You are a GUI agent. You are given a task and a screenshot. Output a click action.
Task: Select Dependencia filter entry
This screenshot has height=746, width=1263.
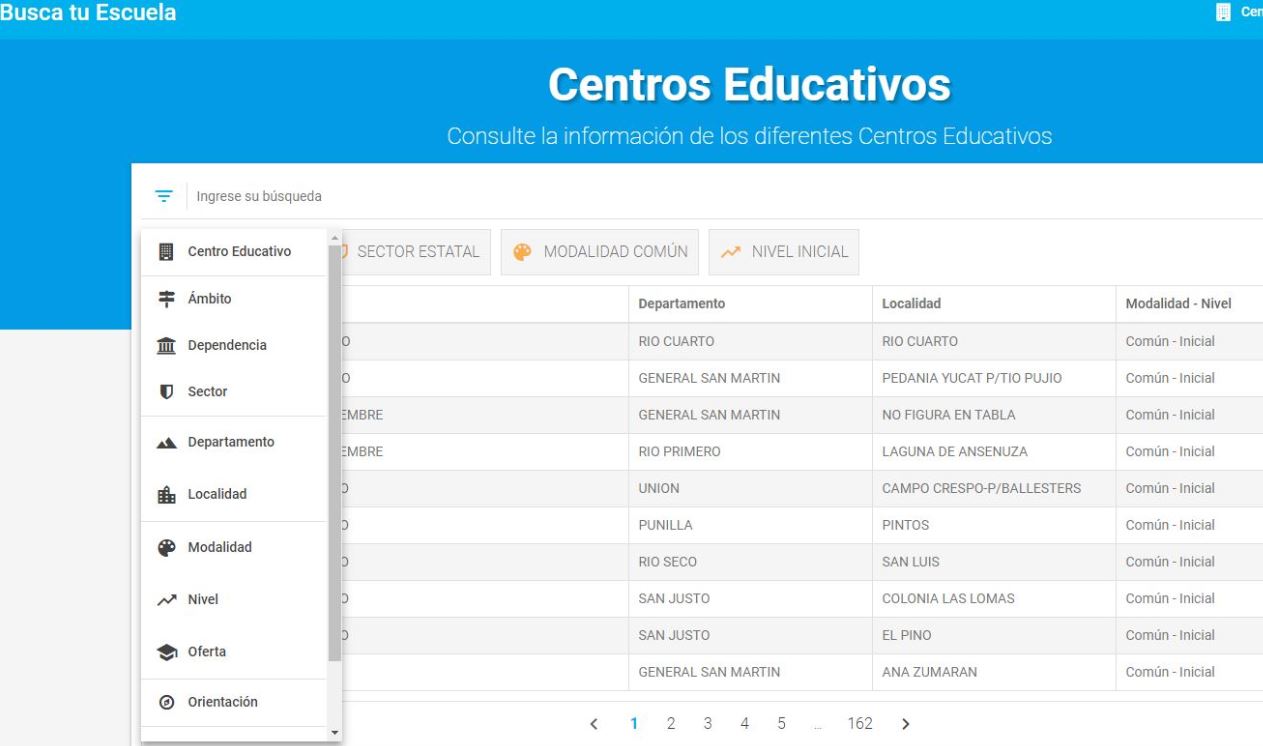[234, 345]
